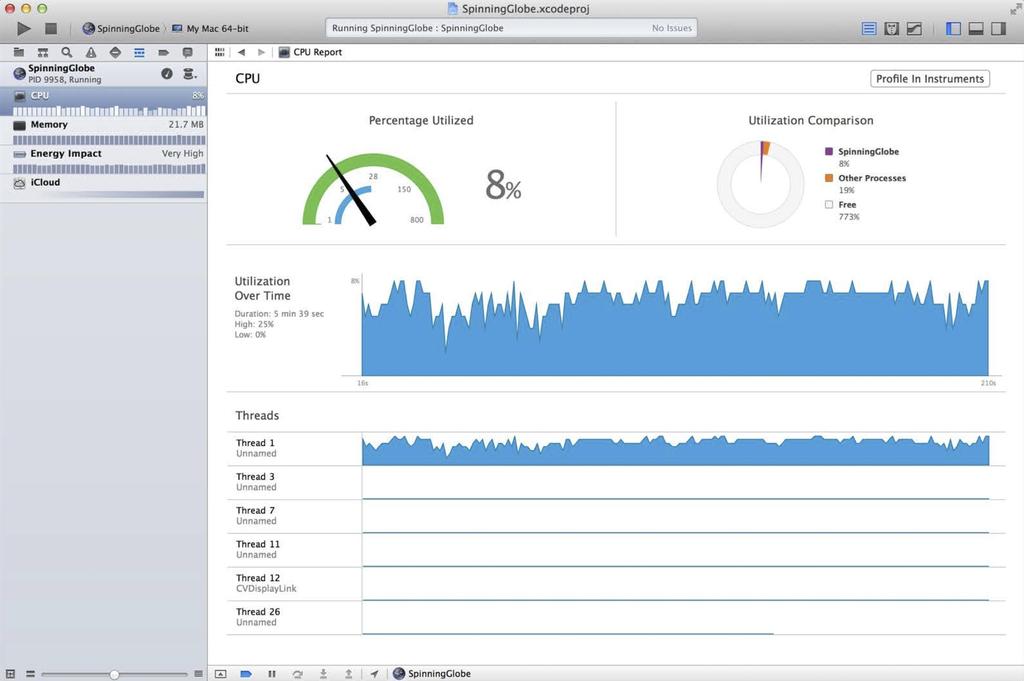Hide the debug area toggle icon
This screenshot has height=681, width=1024.
221,674
